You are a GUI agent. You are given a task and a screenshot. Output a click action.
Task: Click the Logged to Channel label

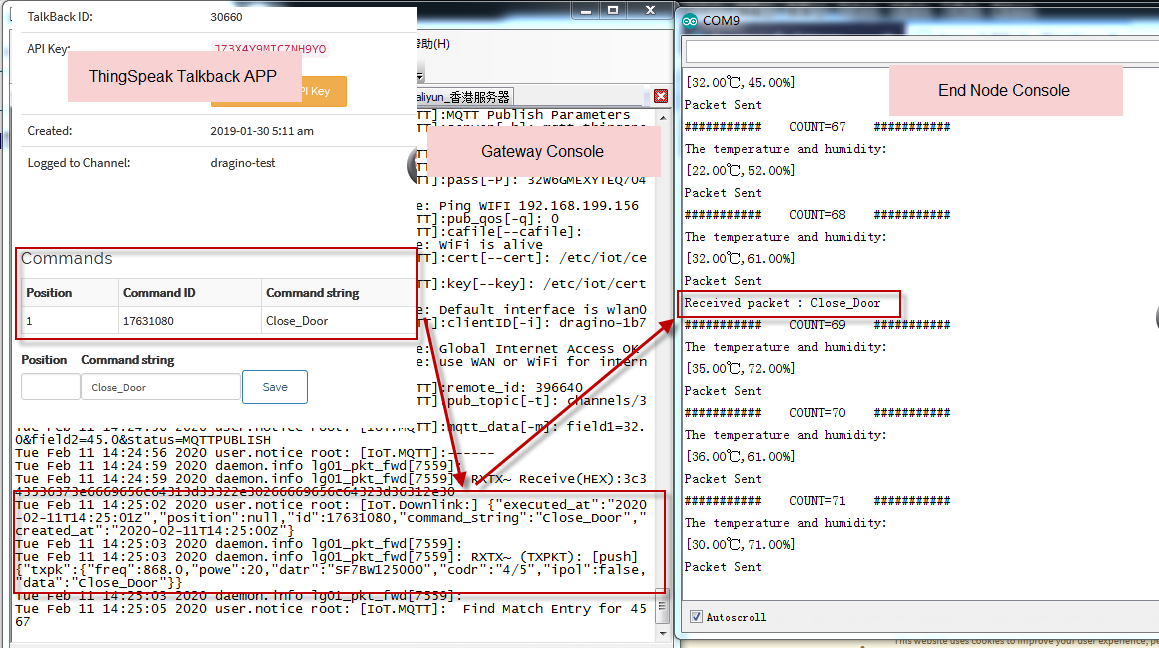[79, 163]
